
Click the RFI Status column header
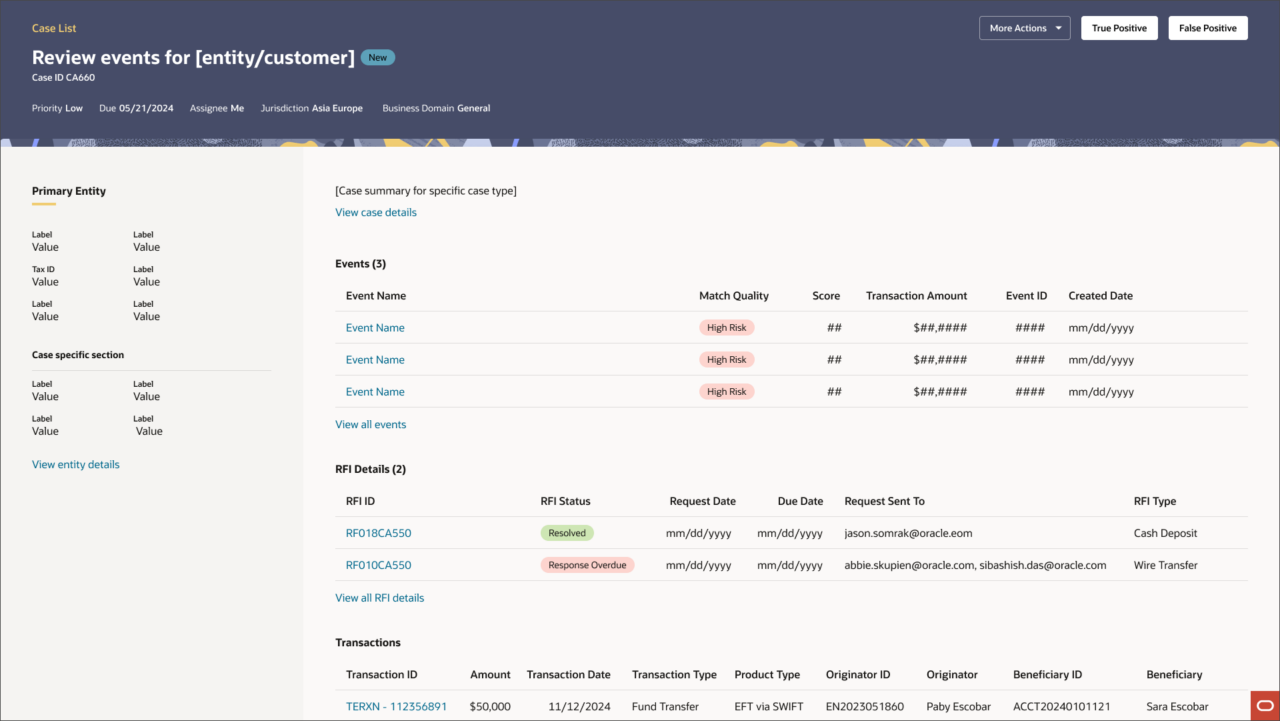(566, 501)
